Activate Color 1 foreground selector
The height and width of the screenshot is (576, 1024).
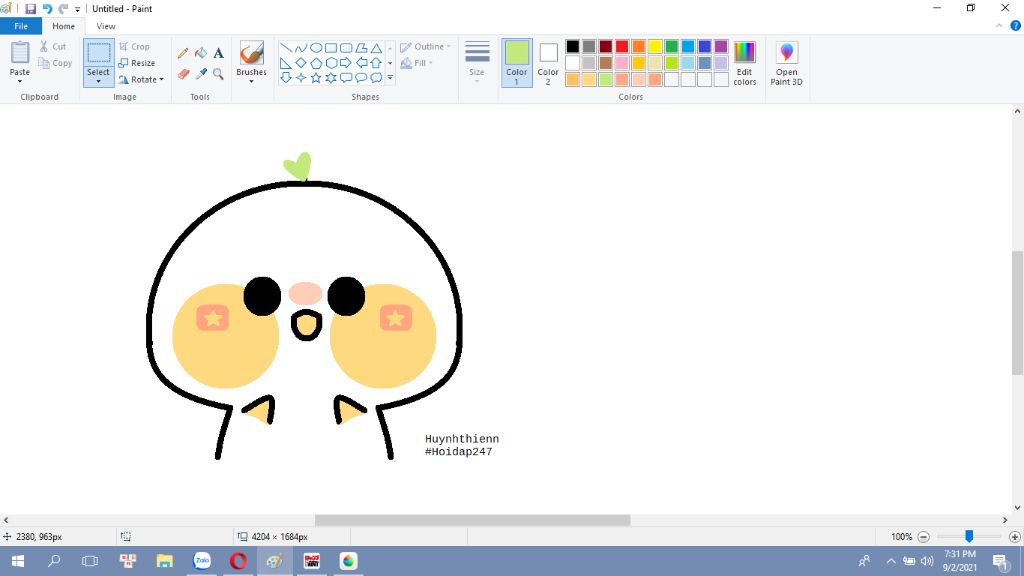[517, 63]
